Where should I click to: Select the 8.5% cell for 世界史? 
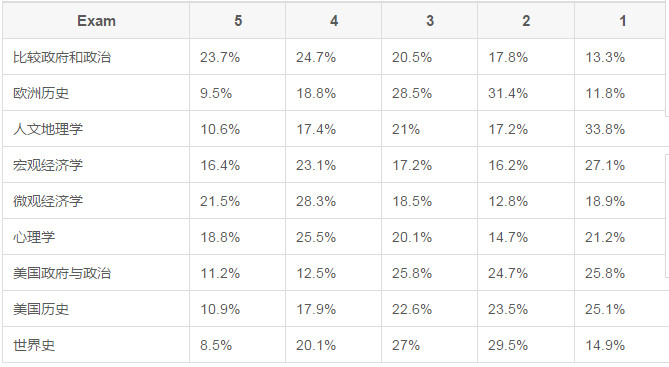coord(238,345)
